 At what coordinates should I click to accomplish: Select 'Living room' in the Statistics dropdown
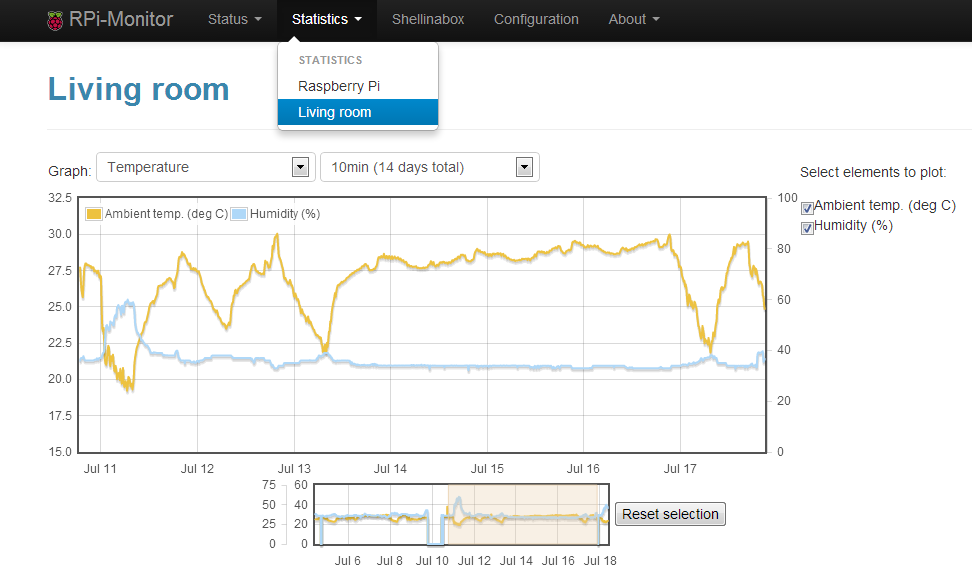[x=338, y=112]
